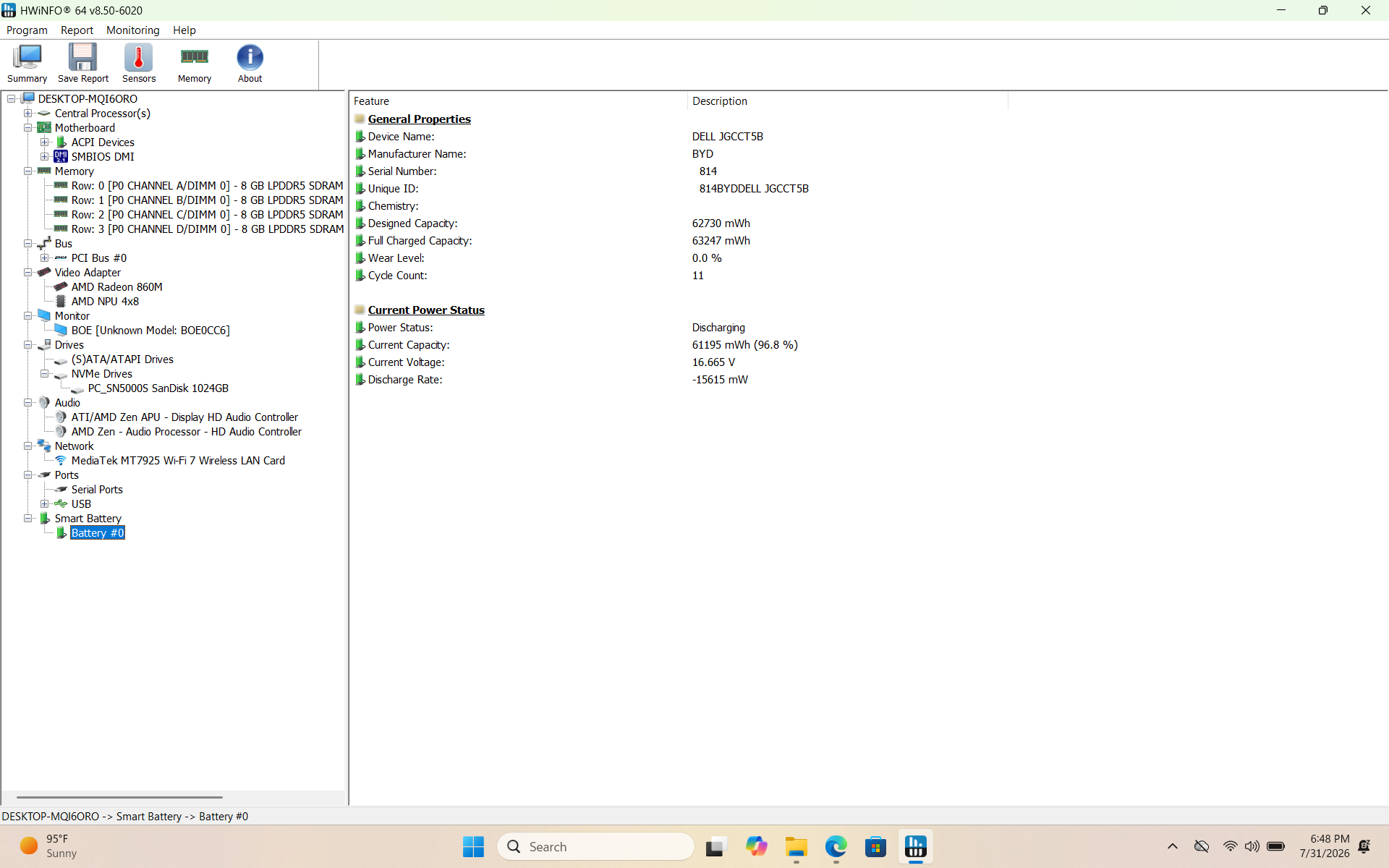Viewport: 1389px width, 868px height.
Task: Click the SMBIOS DMI icon
Action: coord(61,157)
